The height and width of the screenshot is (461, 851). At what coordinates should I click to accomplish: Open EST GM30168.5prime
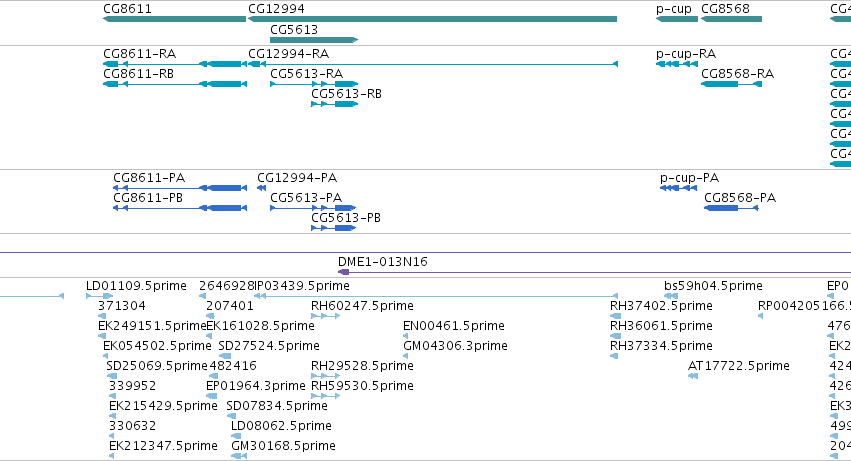click(283, 446)
